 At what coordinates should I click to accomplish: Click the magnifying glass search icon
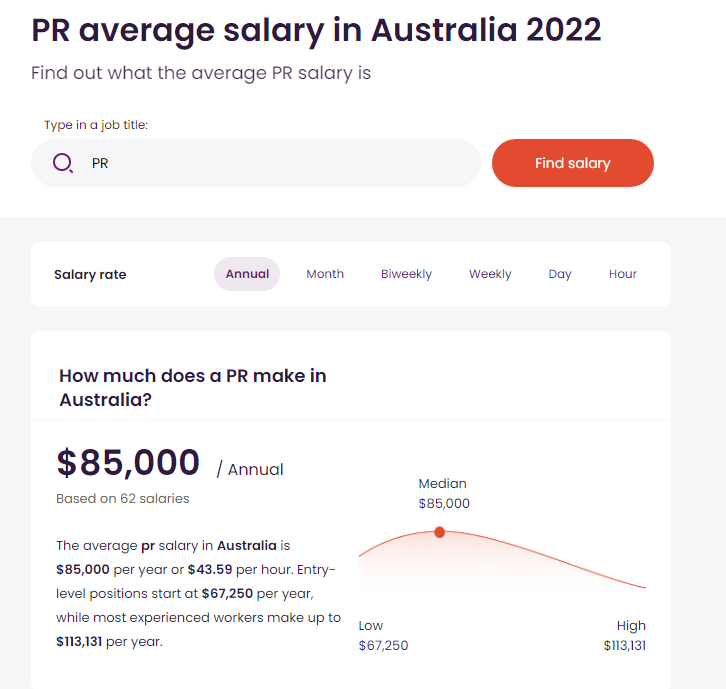click(63, 163)
